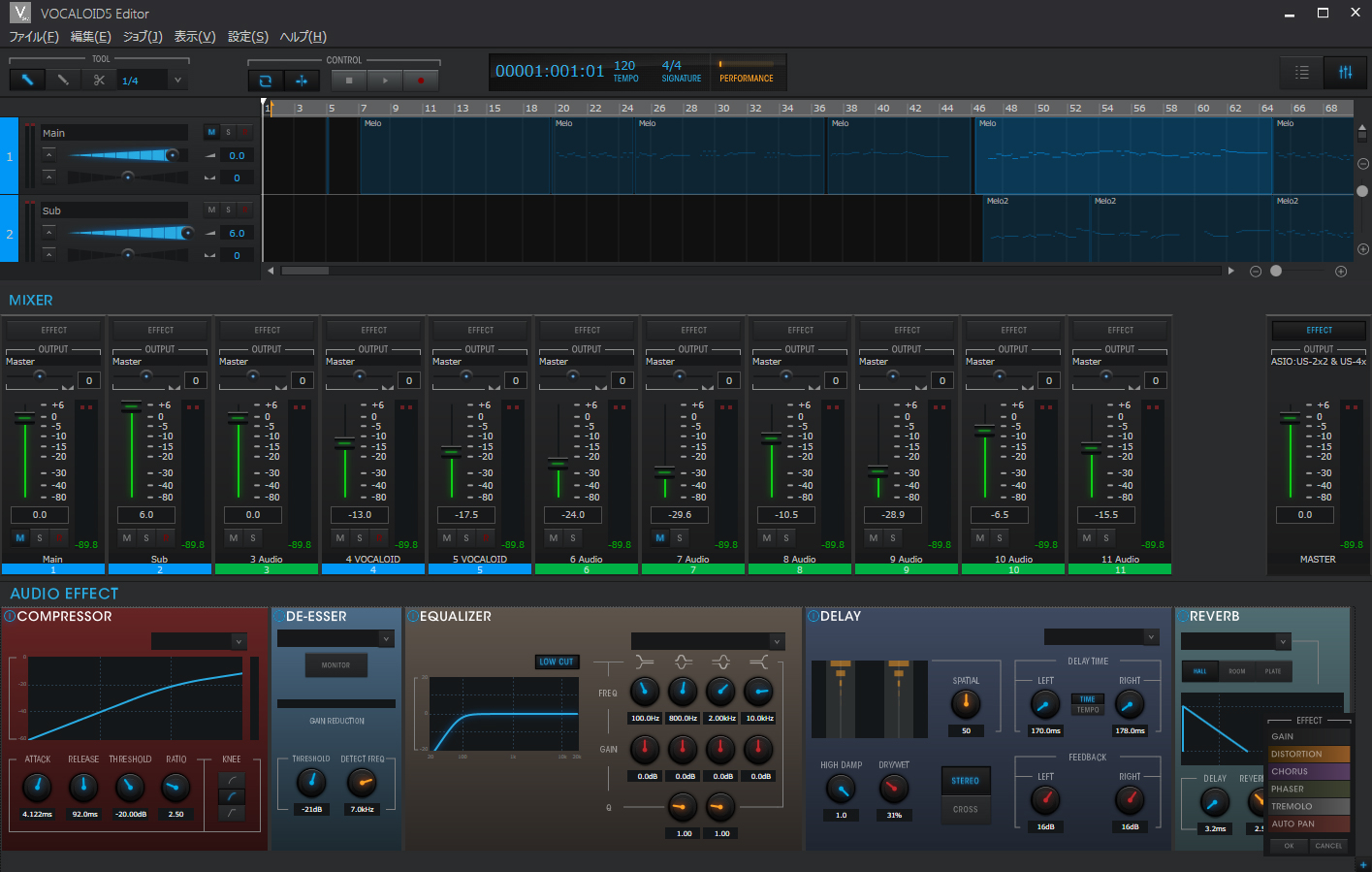Open the ファイル(F) menu
This screenshot has height=872, width=1372.
click(x=34, y=37)
